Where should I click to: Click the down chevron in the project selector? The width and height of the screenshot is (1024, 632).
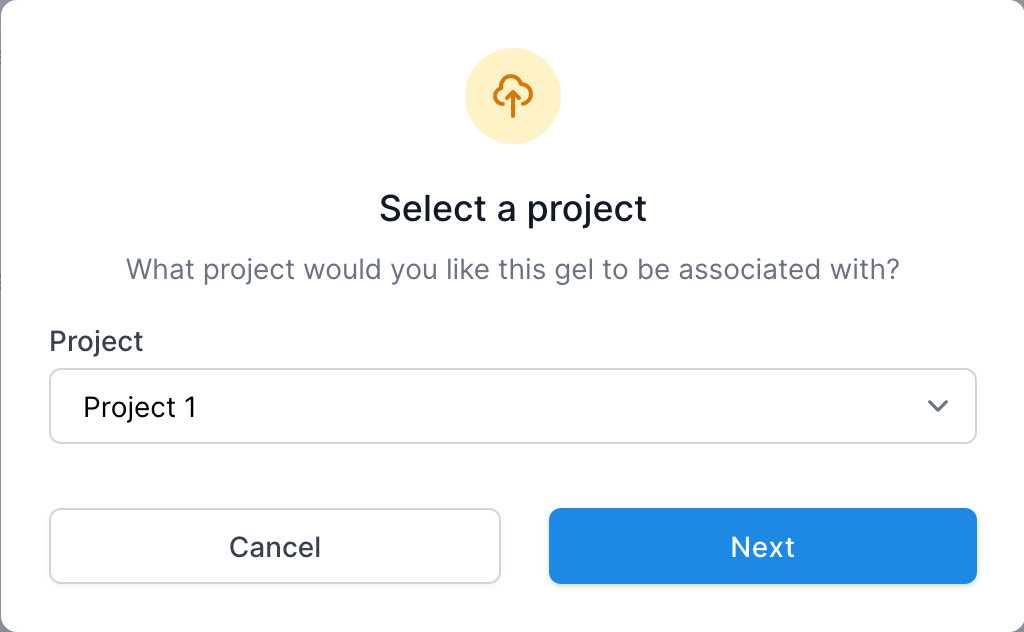(938, 406)
